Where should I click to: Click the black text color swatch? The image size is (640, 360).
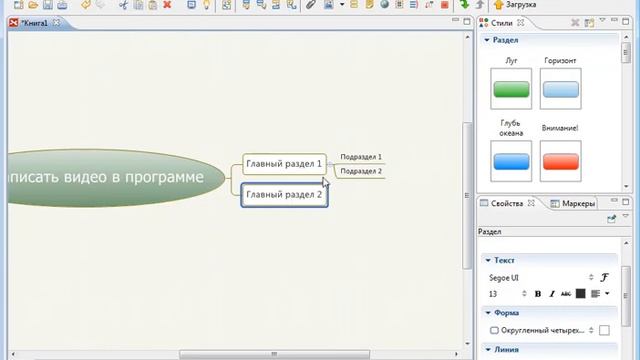580,293
